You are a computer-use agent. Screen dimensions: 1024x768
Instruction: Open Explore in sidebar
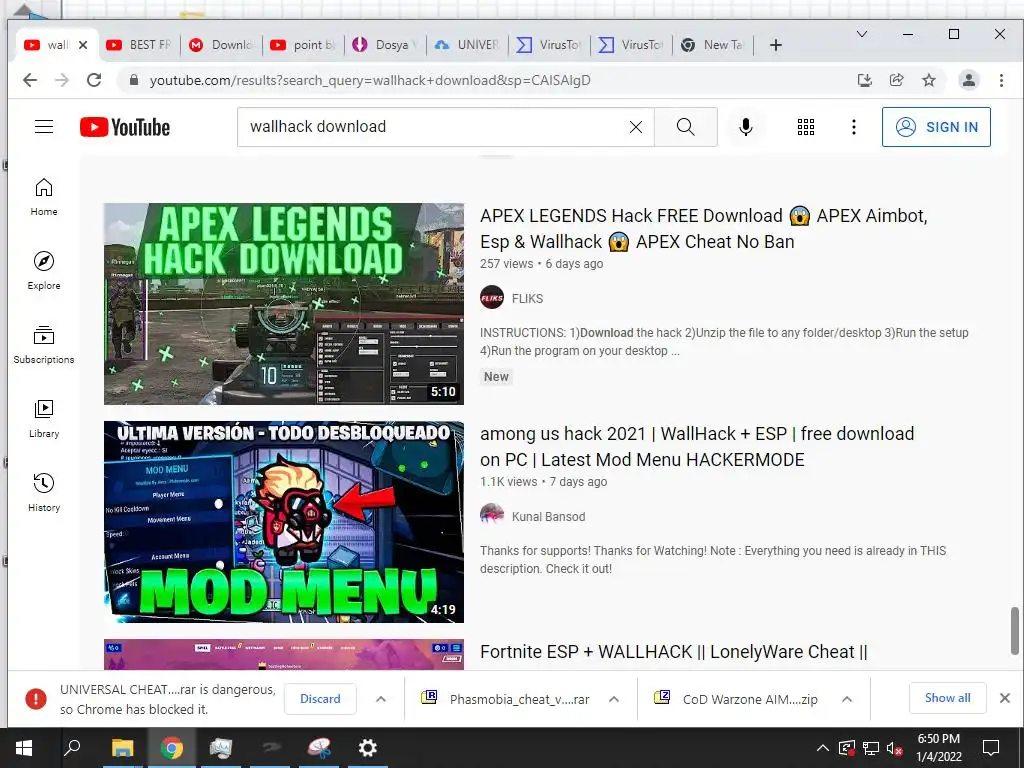coord(44,270)
